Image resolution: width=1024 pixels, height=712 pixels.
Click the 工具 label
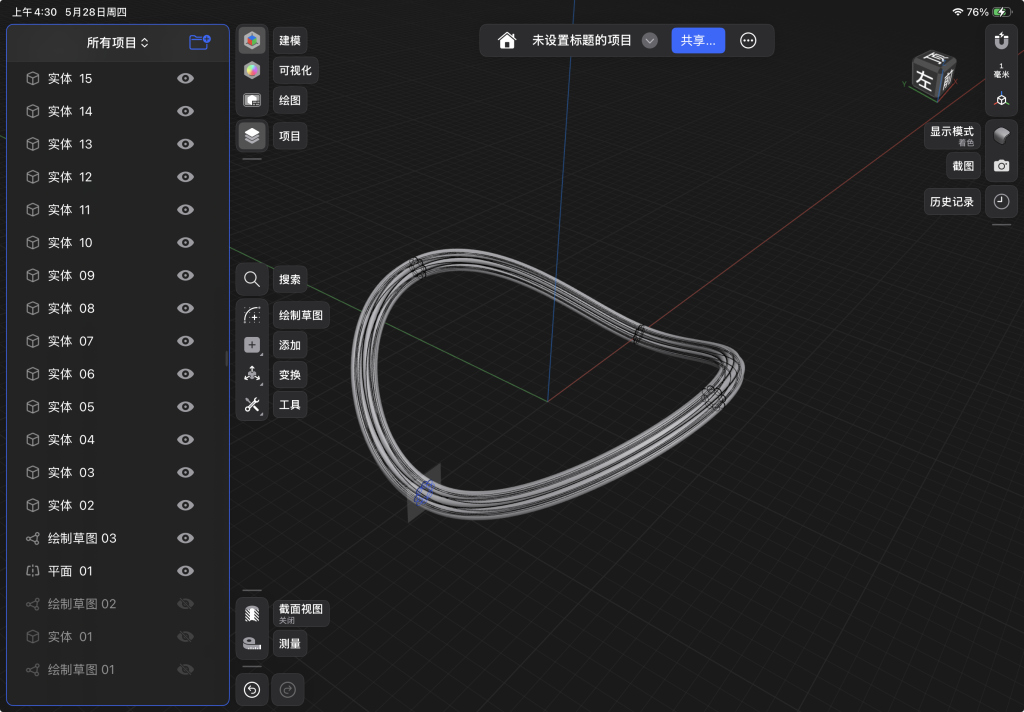290,404
